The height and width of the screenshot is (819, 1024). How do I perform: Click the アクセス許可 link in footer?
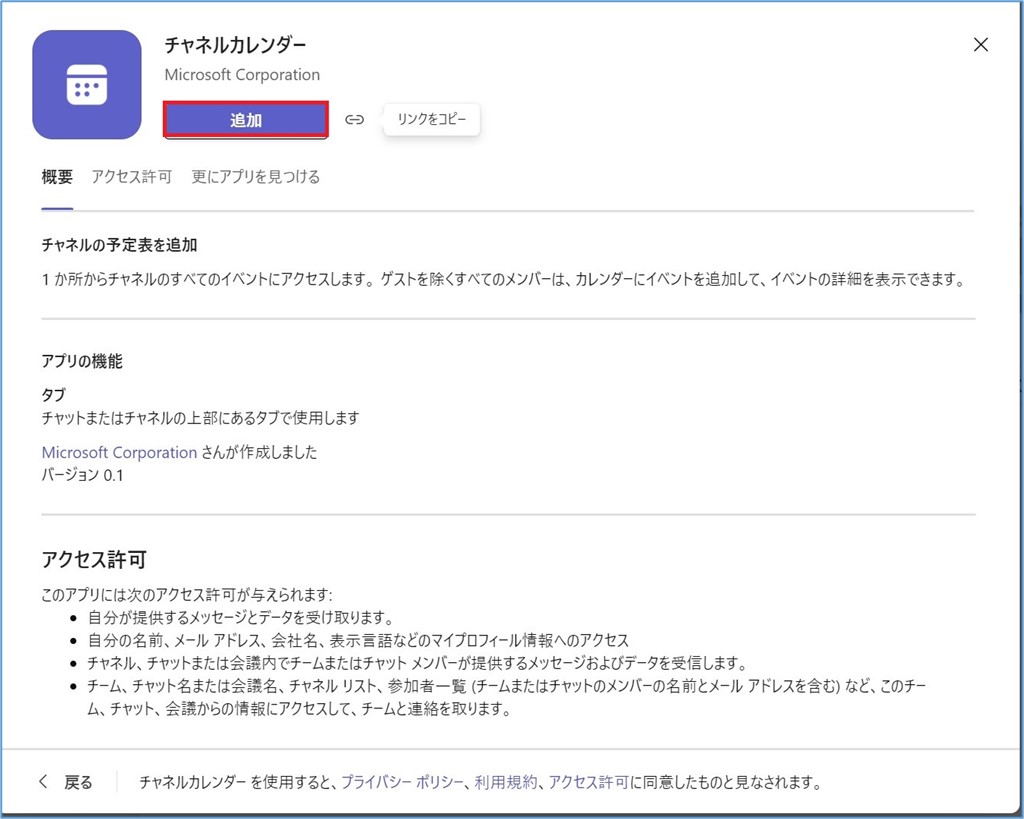[588, 782]
